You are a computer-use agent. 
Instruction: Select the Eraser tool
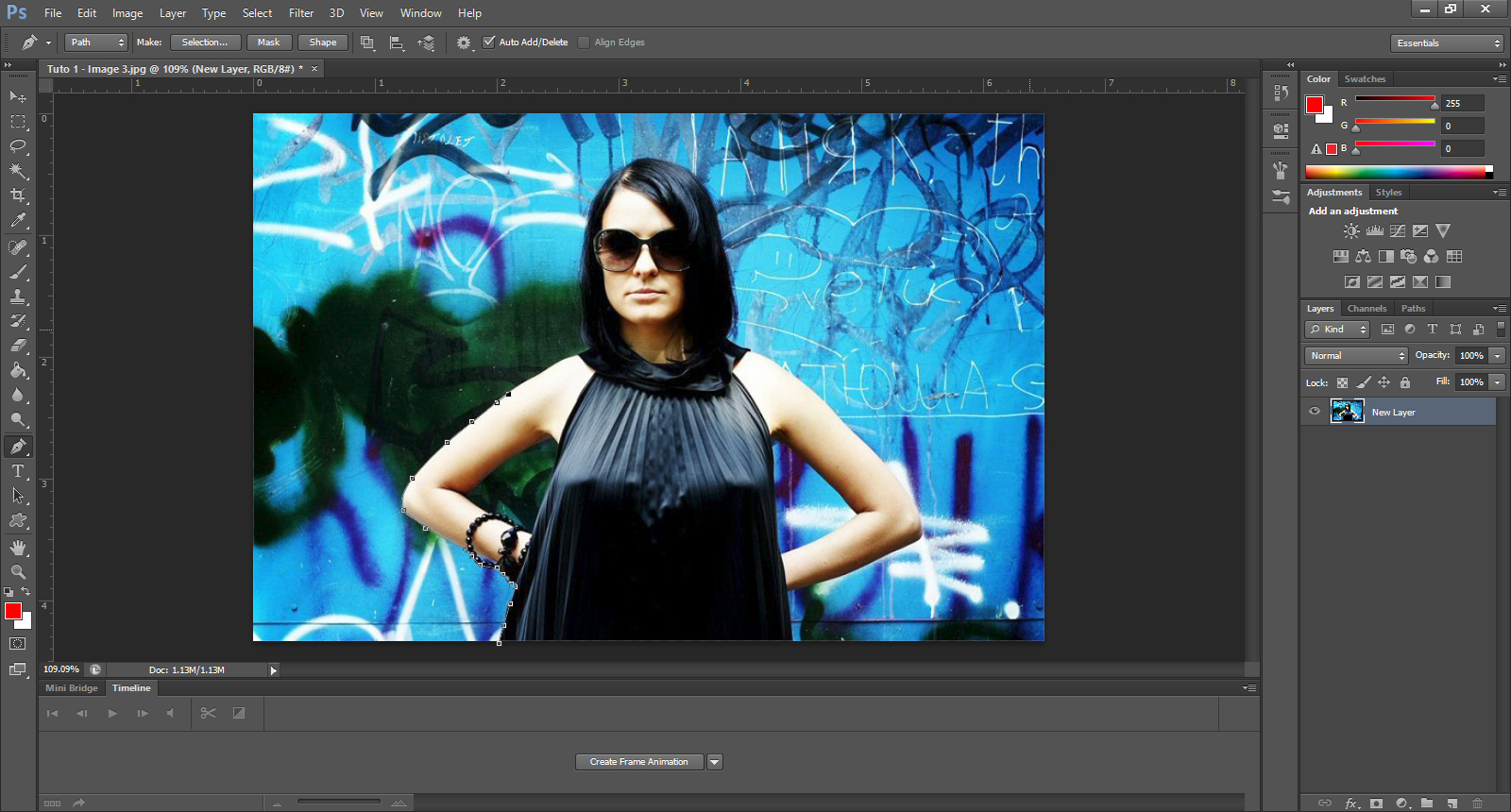[18, 346]
